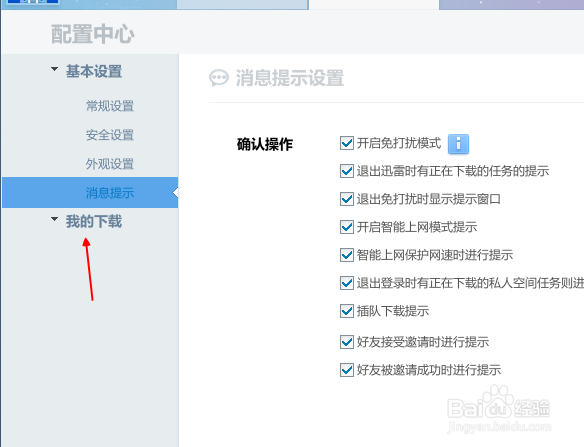Click the 确认操作 label

point(265,144)
